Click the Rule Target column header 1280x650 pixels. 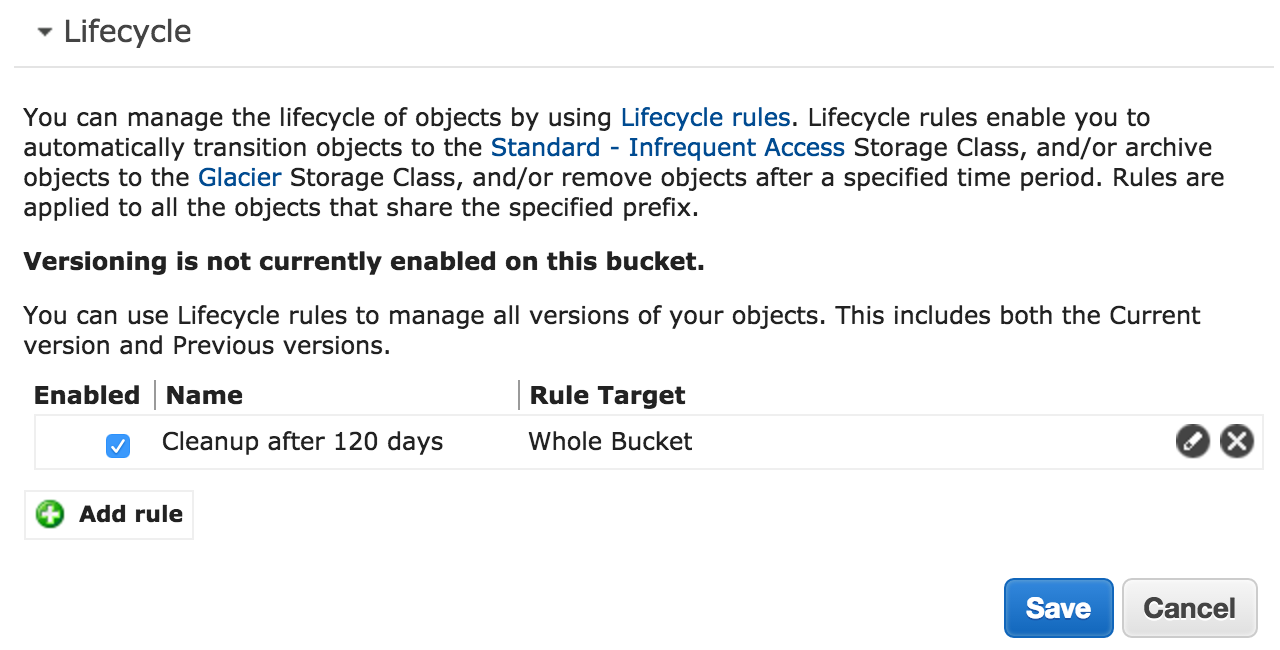(606, 395)
